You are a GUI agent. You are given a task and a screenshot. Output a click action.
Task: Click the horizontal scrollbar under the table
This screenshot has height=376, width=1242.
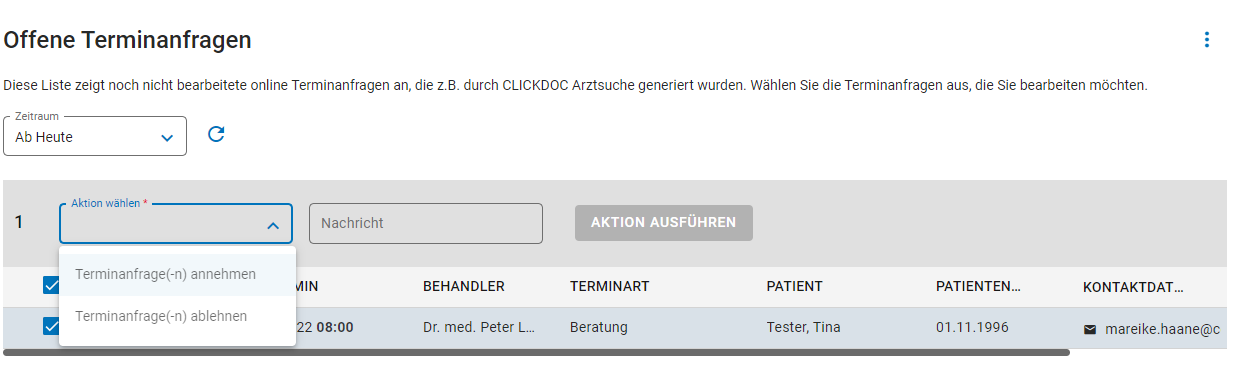tap(536, 352)
